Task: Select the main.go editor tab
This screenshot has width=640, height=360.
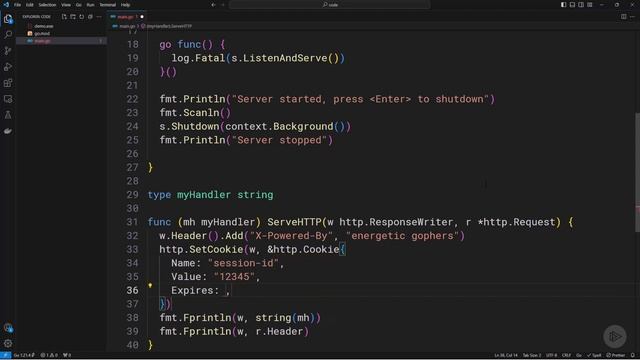Action: (125, 17)
